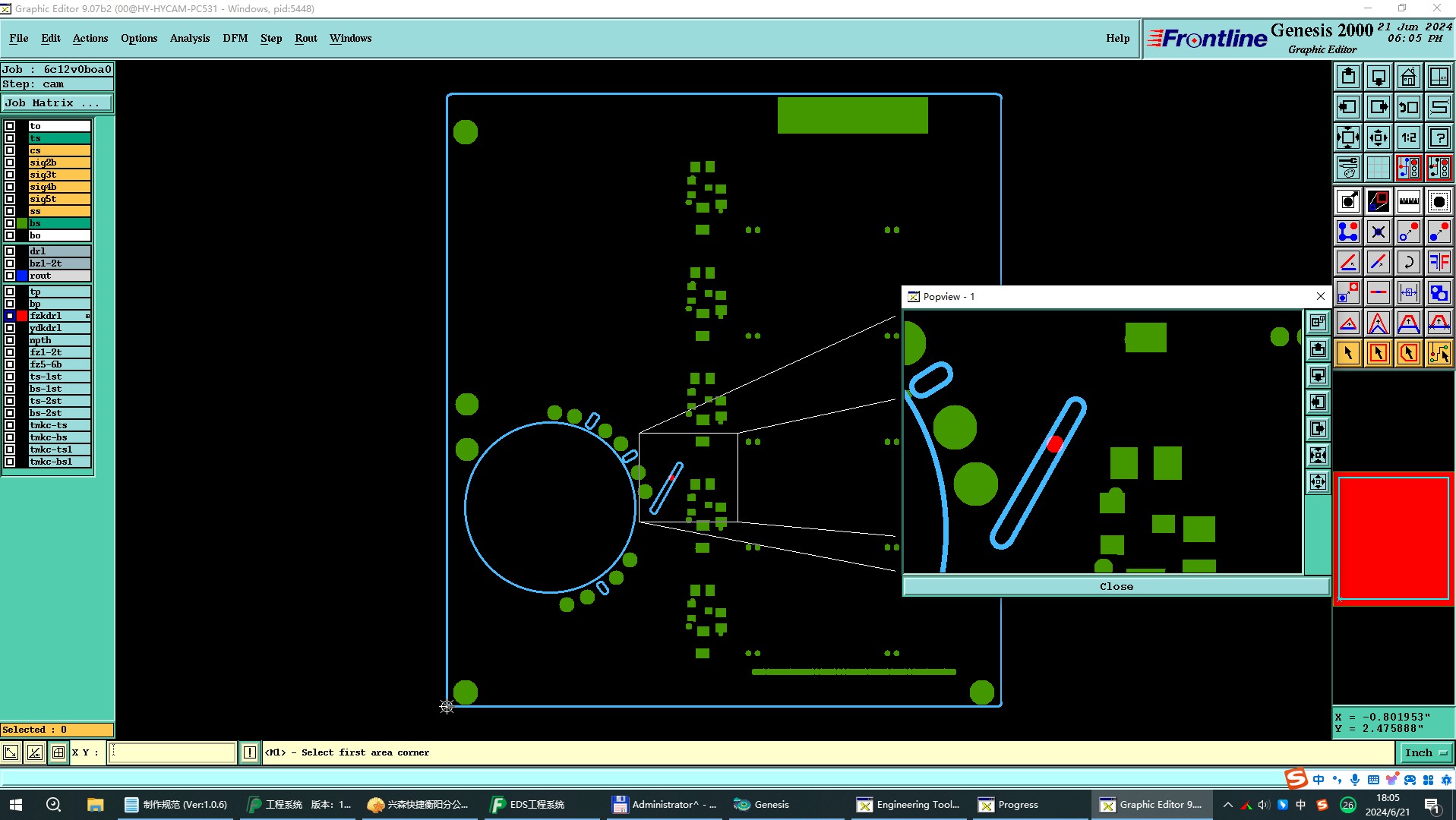Open the Options menu
The height and width of the screenshot is (820, 1456).
[139, 38]
